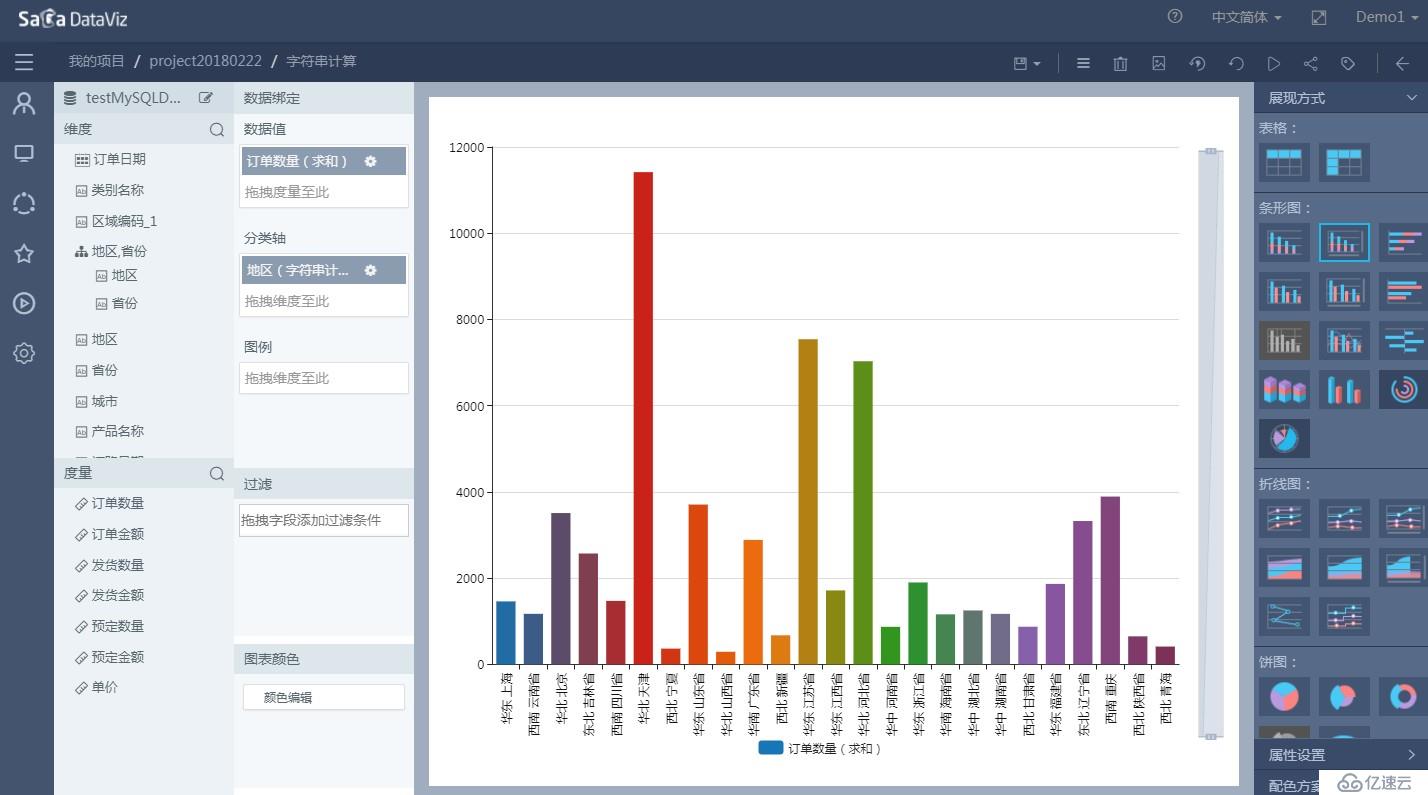Click the export image toolbar icon
This screenshot has height=795, width=1428.
[1159, 63]
